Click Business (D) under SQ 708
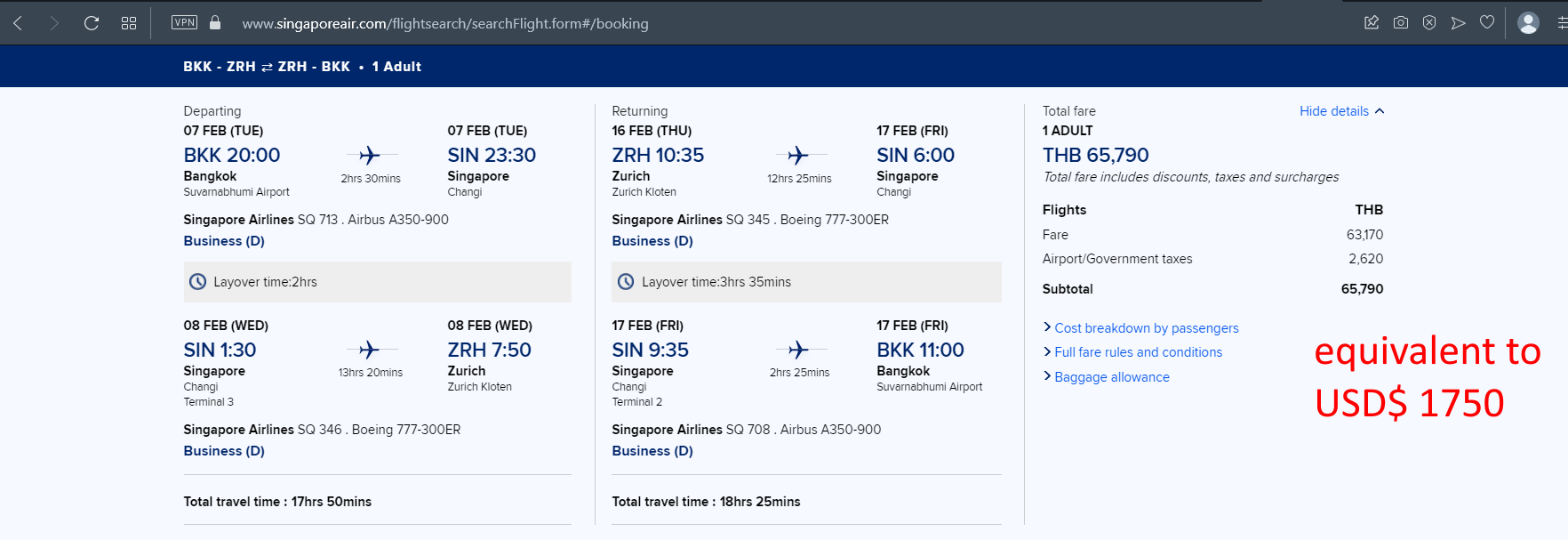 click(652, 451)
